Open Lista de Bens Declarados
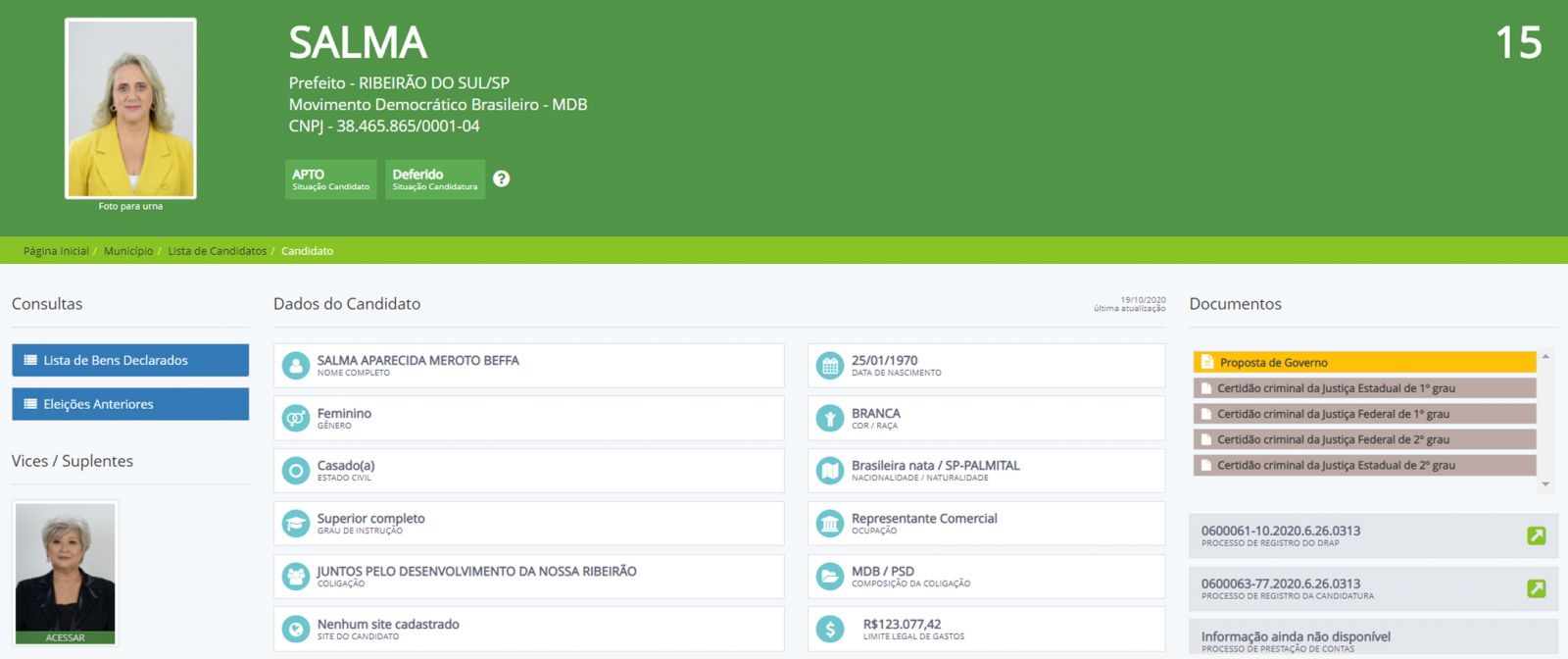Image resolution: width=1568 pixels, height=659 pixels. (130, 360)
